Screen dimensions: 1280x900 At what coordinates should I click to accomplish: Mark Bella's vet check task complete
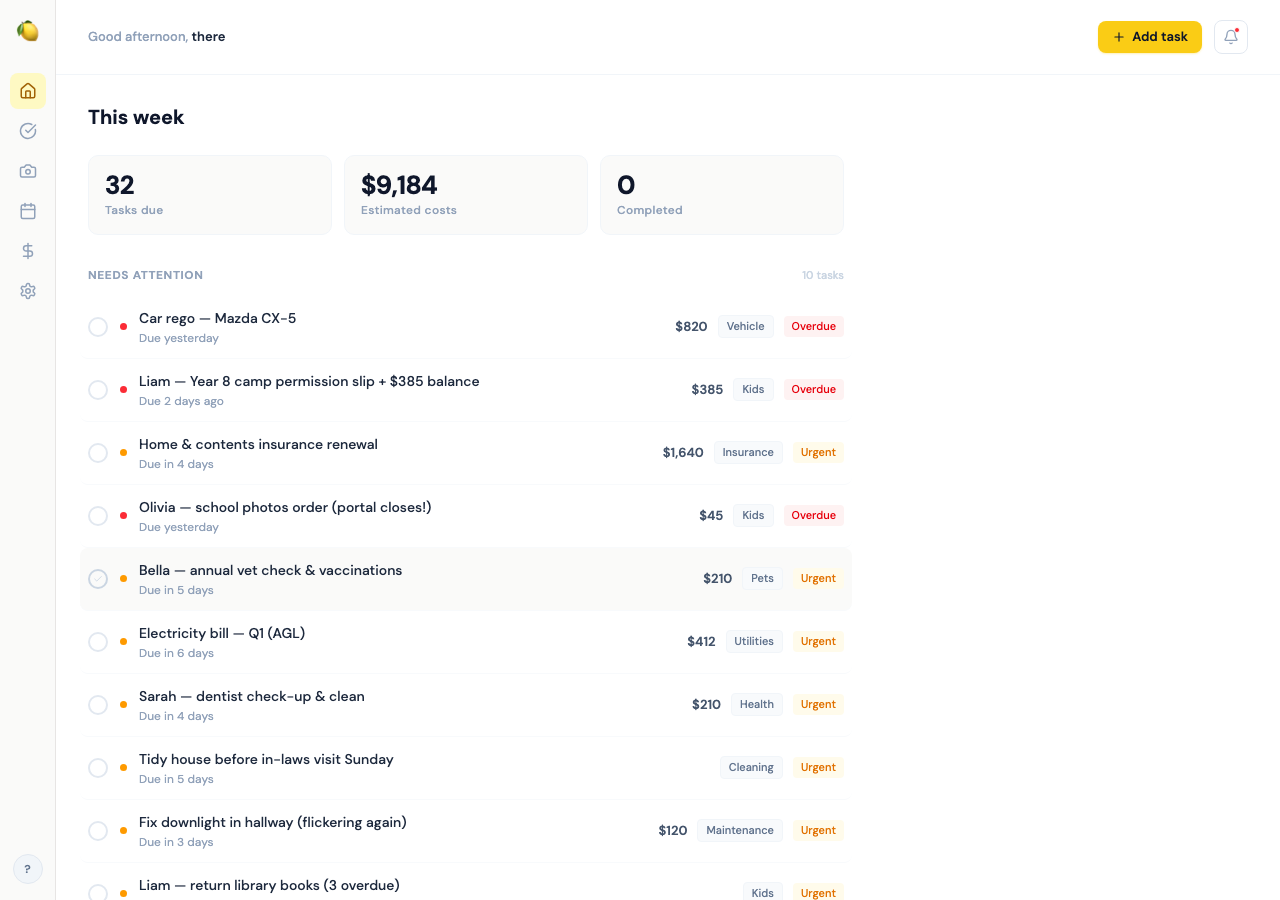98,579
